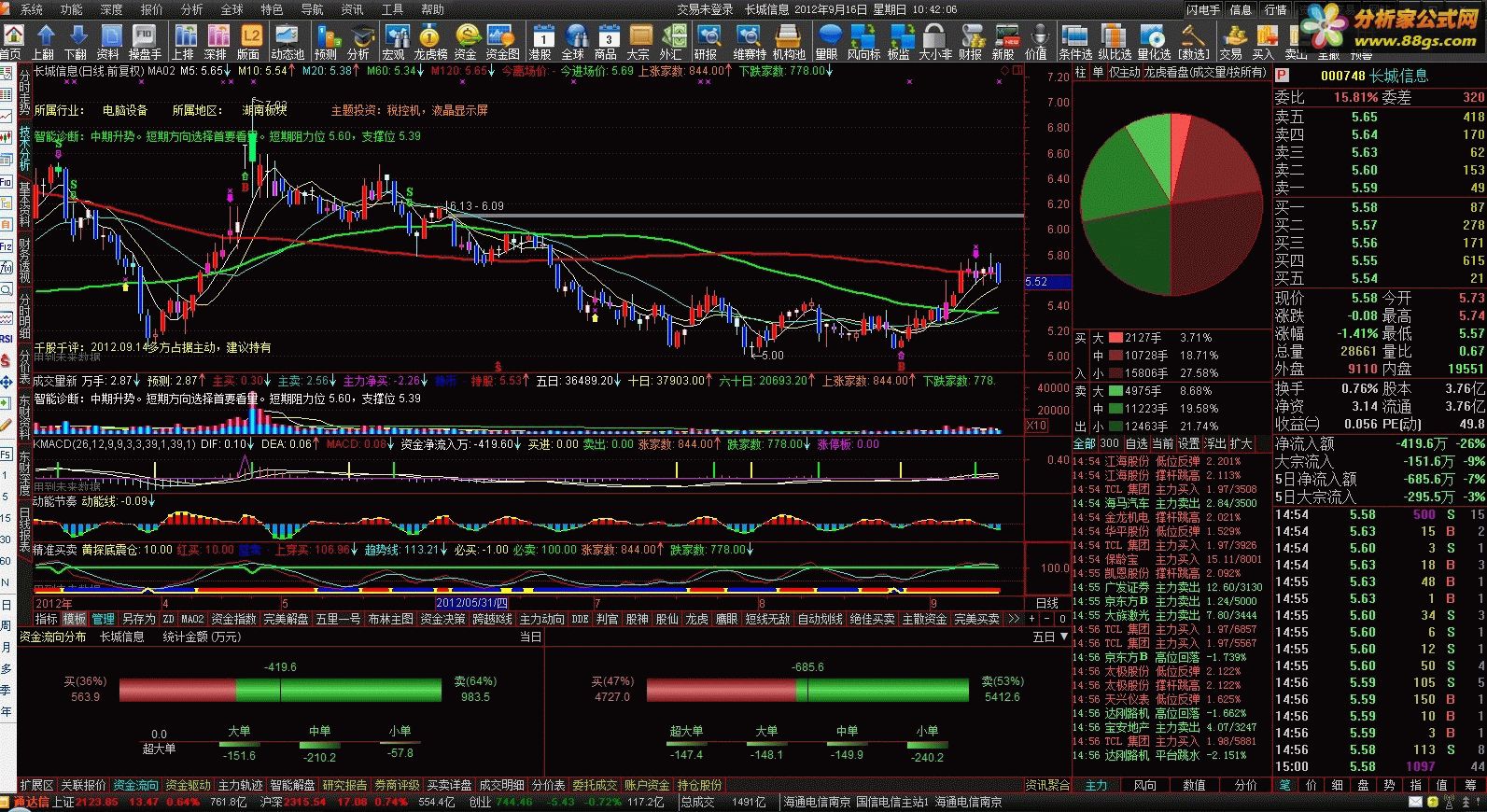Open the 上排 ranking icon
This screenshot has height=812, width=1487.
(184, 42)
